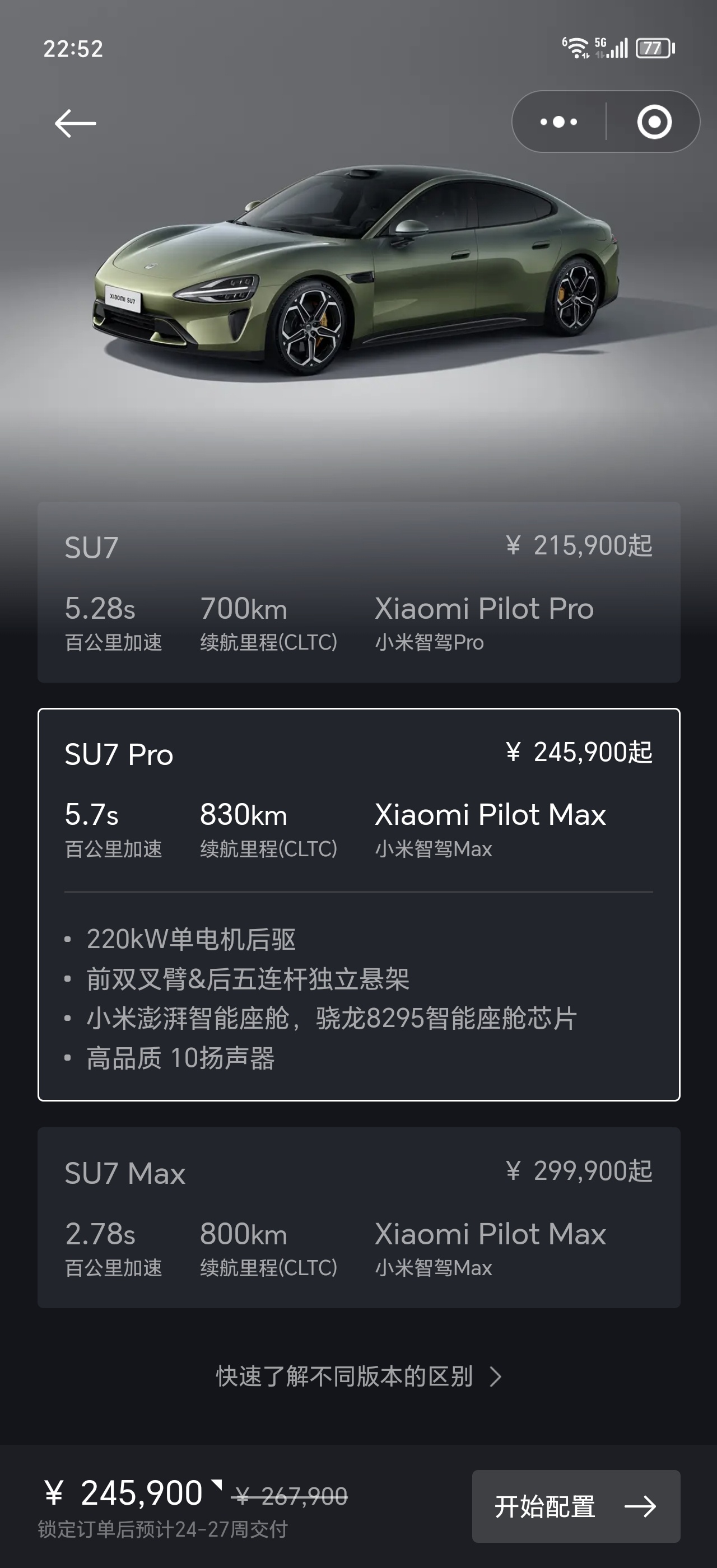The width and height of the screenshot is (717, 1568).
Task: Tap the battery indicator showing 77
Action: pyautogui.click(x=655, y=48)
